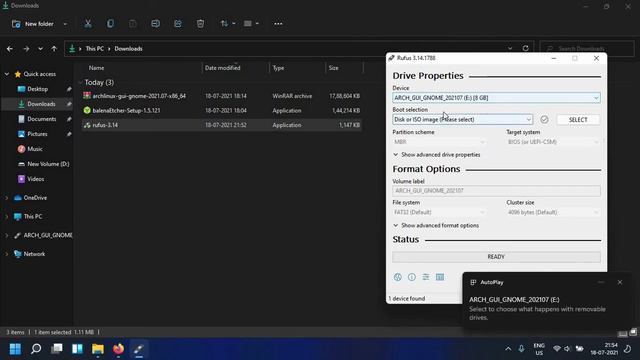The width and height of the screenshot is (640, 360).
Task: Expand the This PC tree node
Action: [7, 216]
